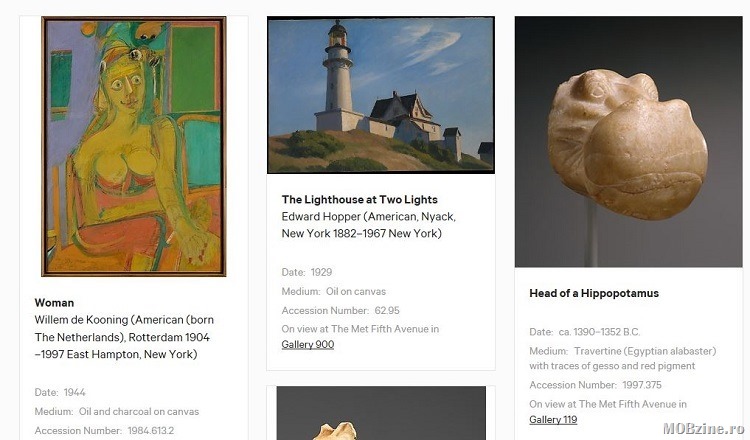Open the partially visible sculpture thumbnail
750x440 pixels.
tap(381, 413)
